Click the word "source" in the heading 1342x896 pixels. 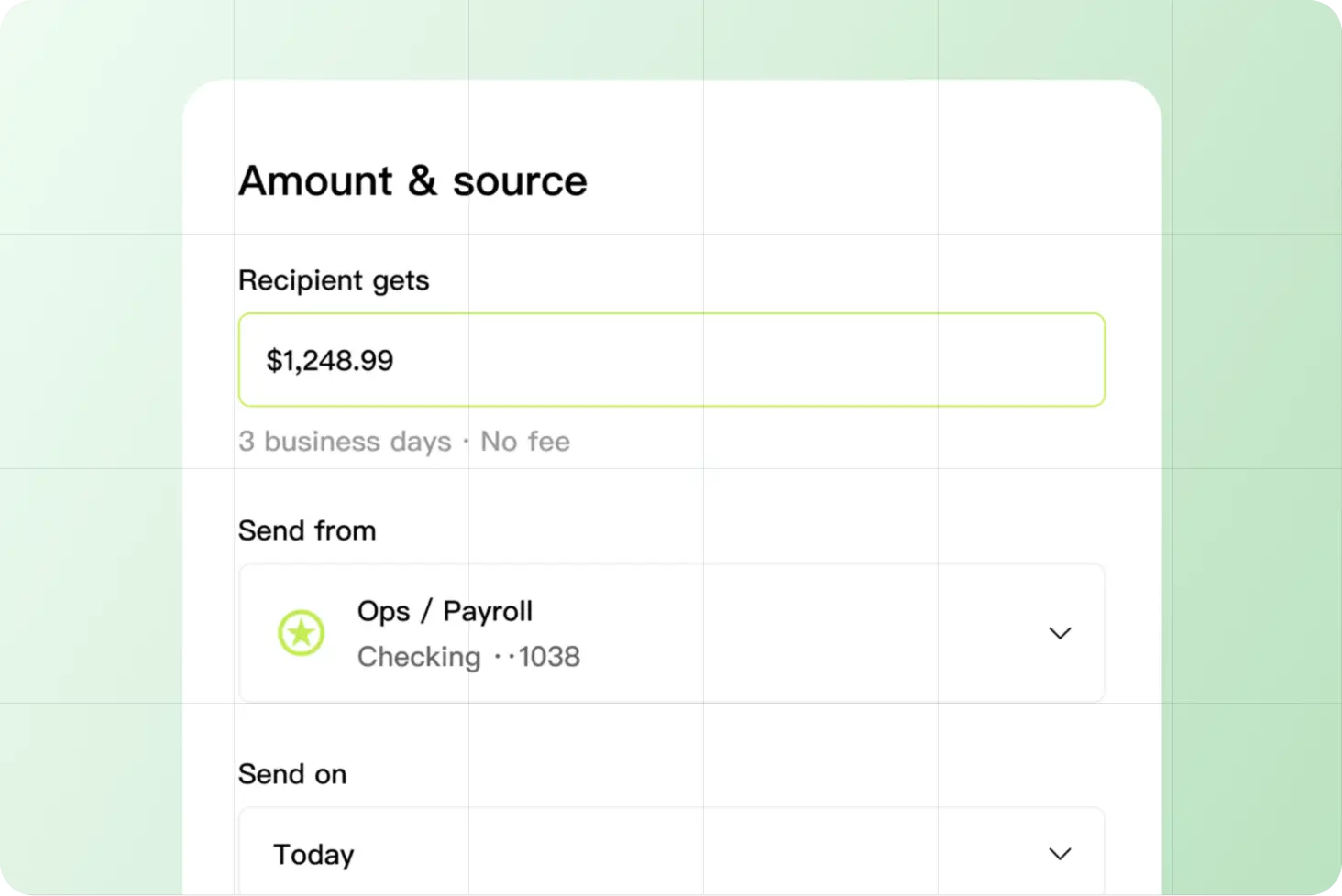[520, 181]
